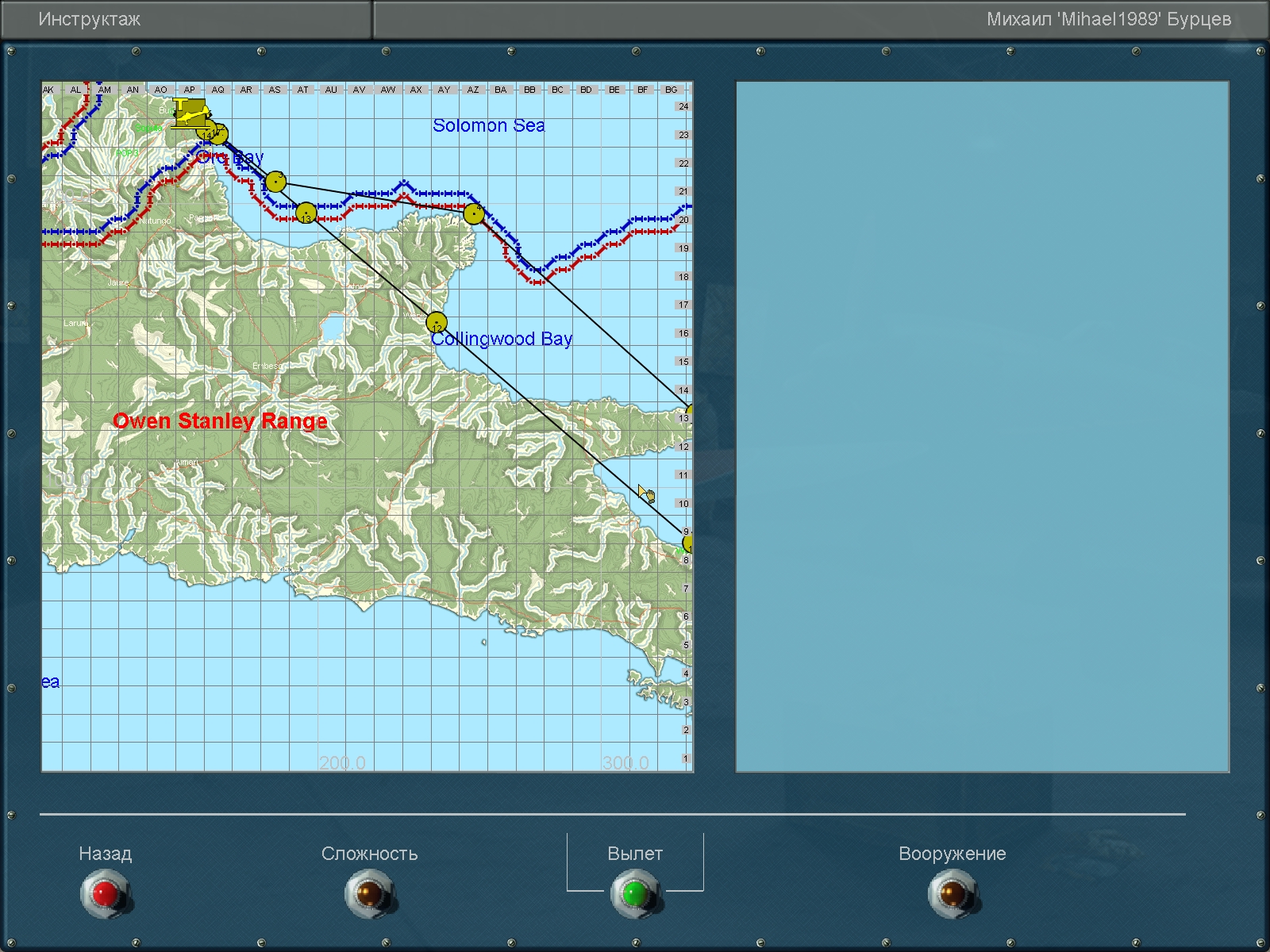Click the Jaure place name on the map
1270x952 pixels.
[118, 282]
